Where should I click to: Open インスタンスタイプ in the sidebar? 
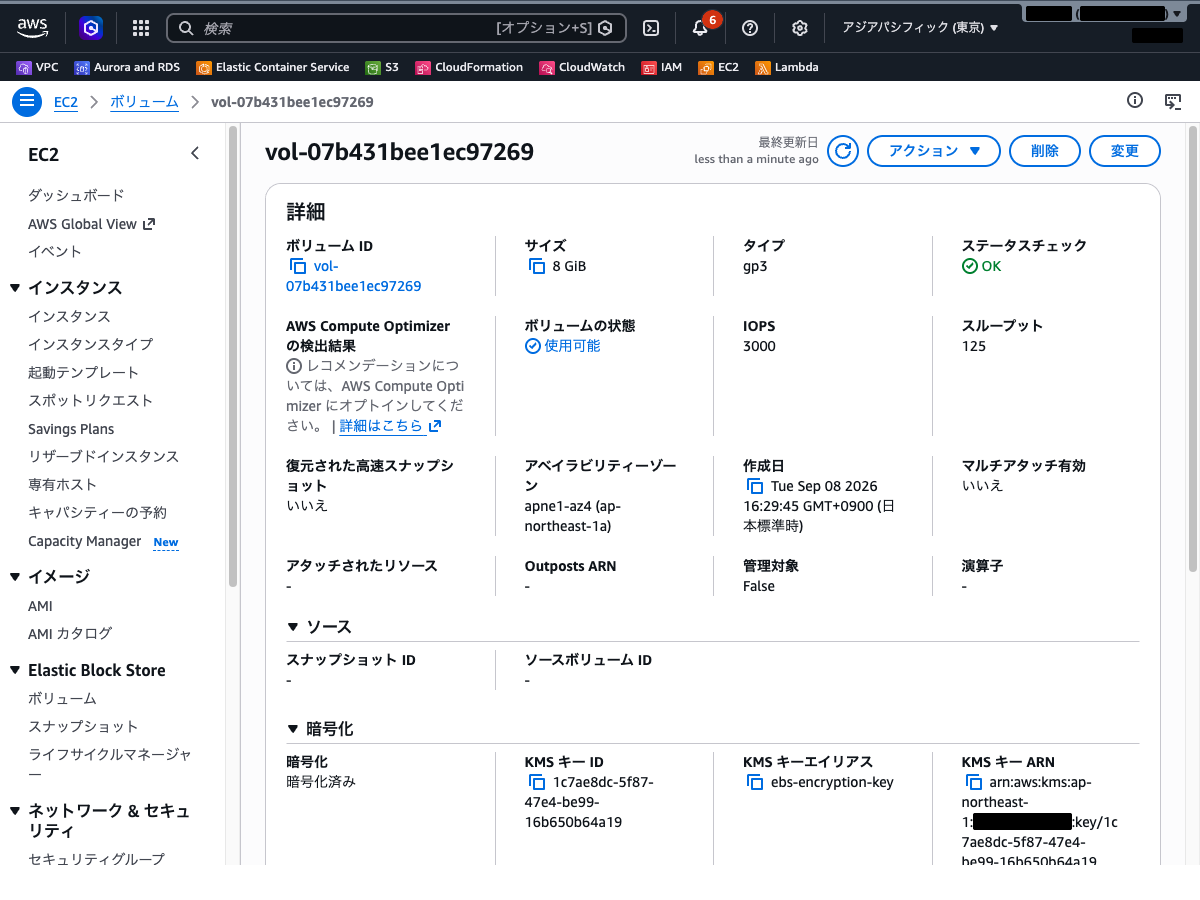(x=90, y=344)
